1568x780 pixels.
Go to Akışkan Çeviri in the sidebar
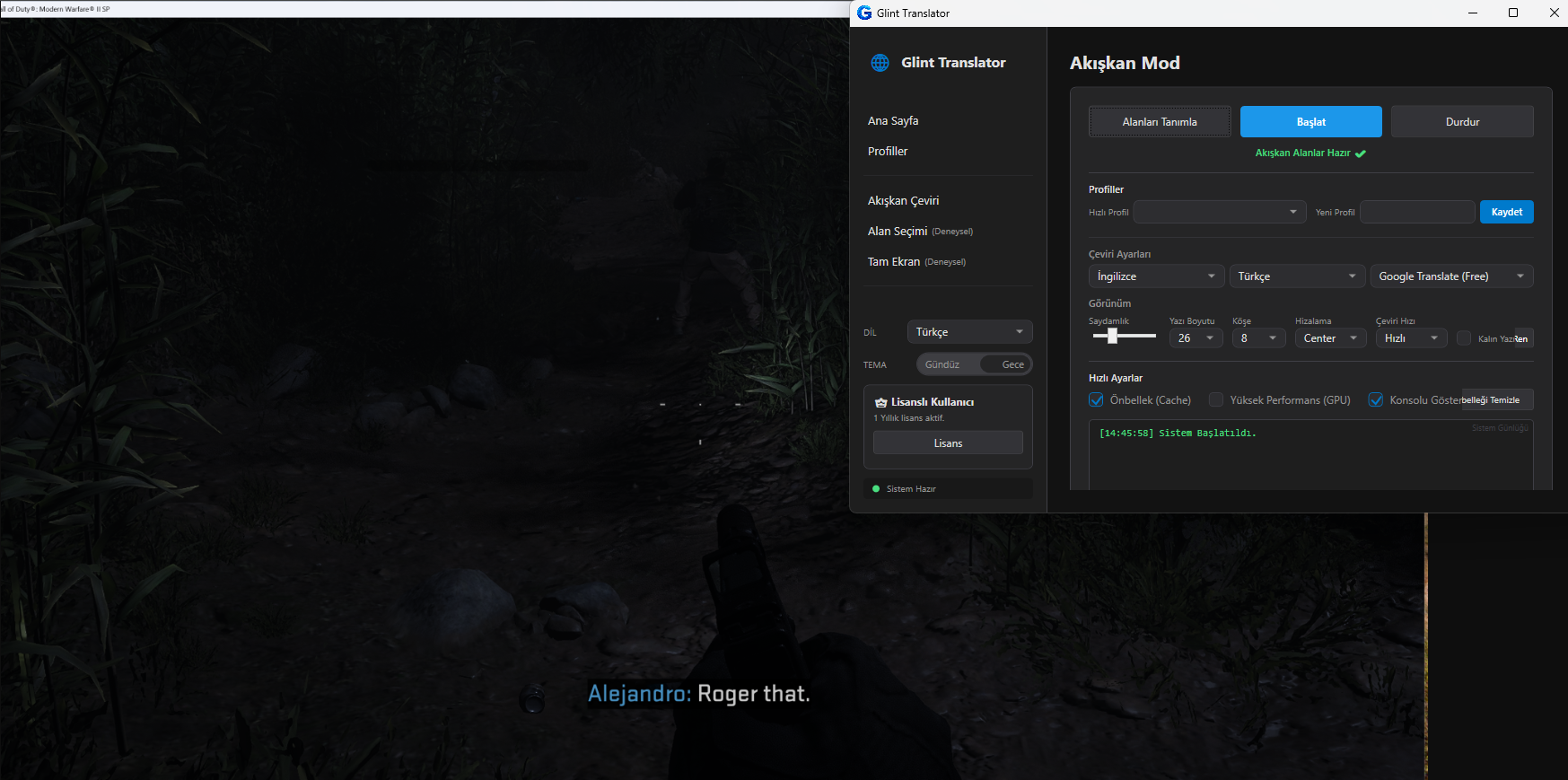tap(903, 201)
